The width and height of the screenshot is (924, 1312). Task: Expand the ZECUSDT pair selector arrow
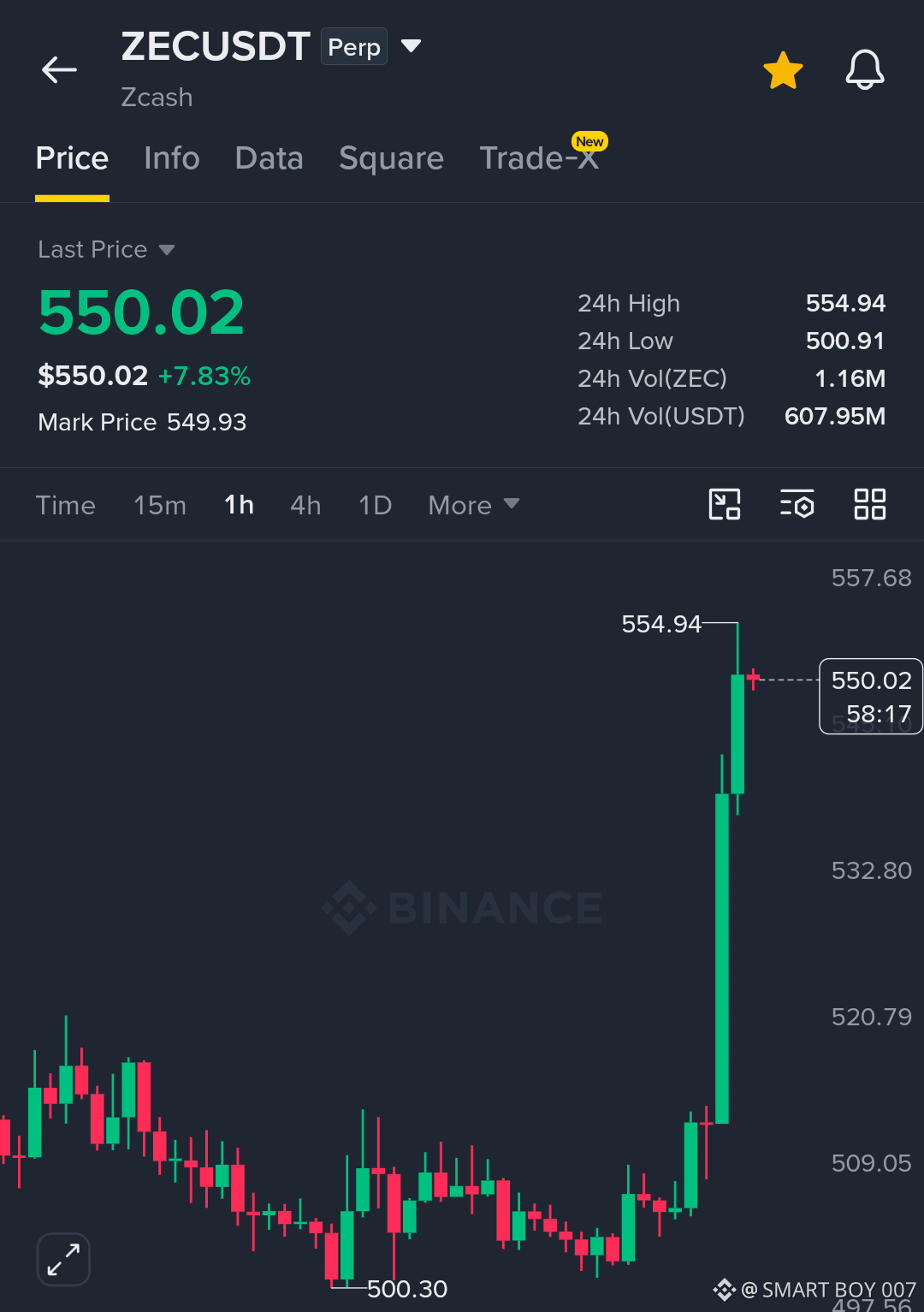(x=412, y=46)
